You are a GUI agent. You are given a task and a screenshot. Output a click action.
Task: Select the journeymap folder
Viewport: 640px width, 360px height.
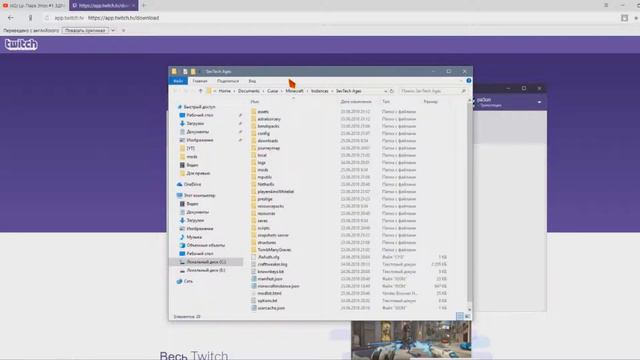[x=269, y=148]
